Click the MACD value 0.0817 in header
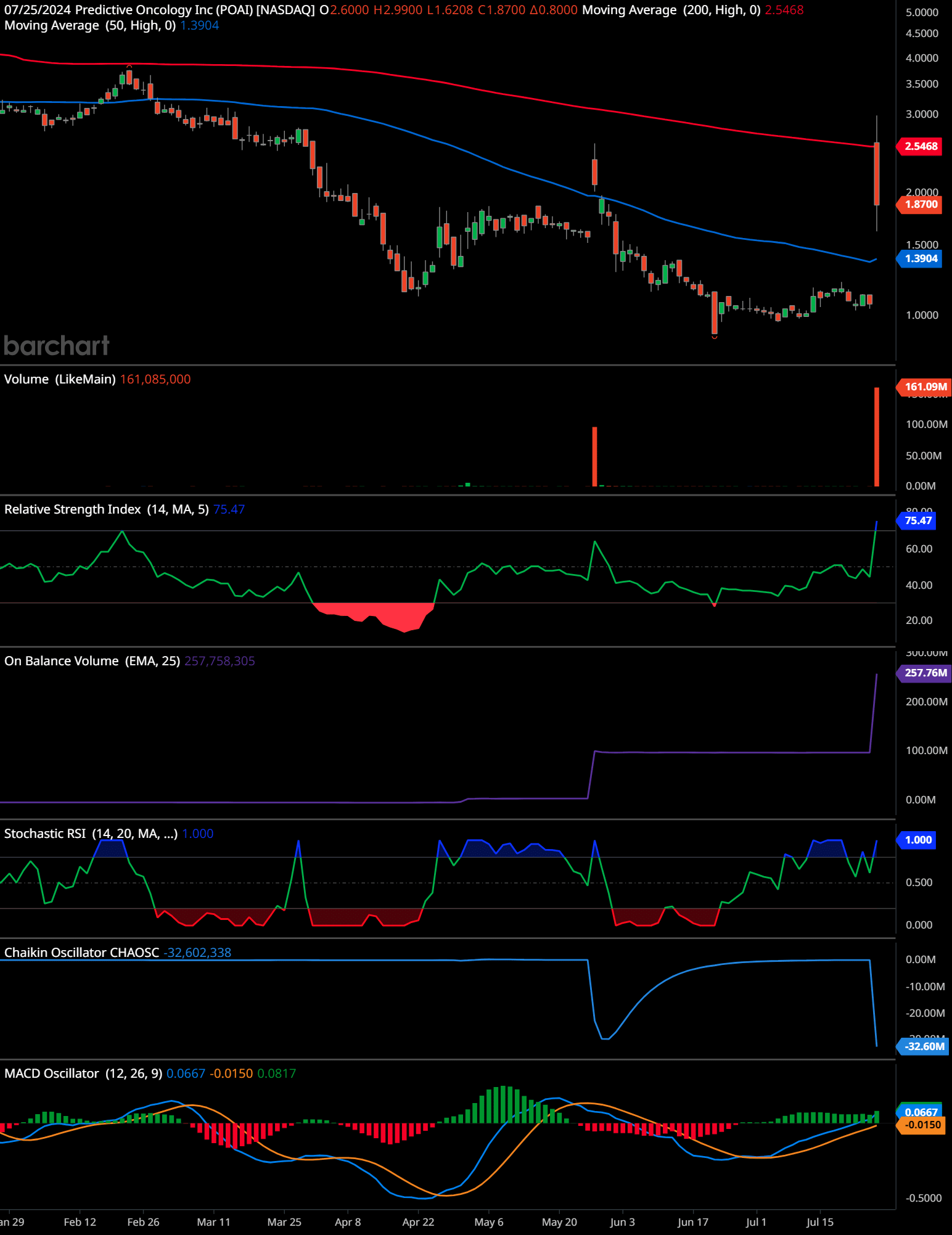Screen dimensions: 952x1235 276,1073
